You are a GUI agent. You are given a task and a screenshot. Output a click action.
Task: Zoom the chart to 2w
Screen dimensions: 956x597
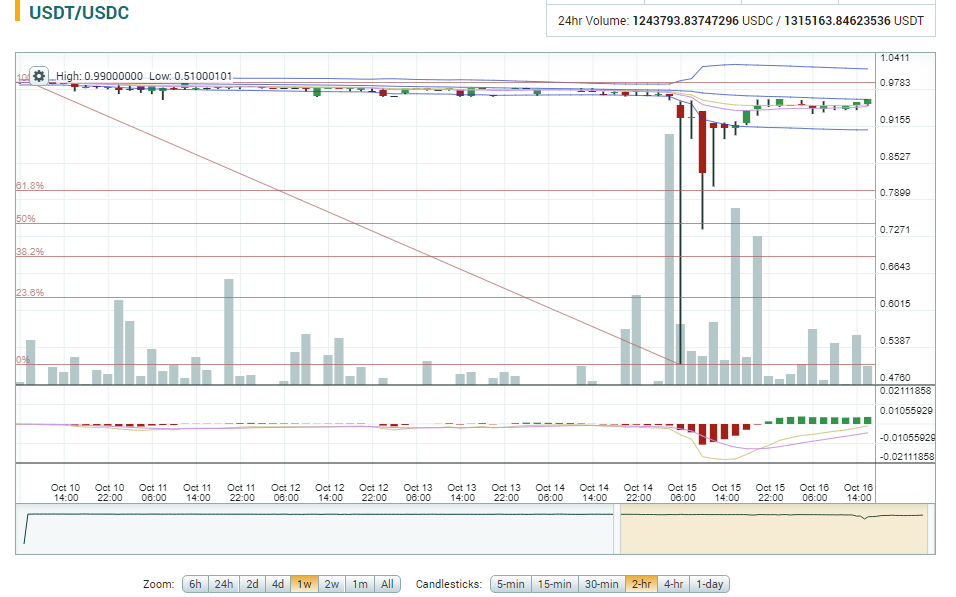(x=332, y=584)
